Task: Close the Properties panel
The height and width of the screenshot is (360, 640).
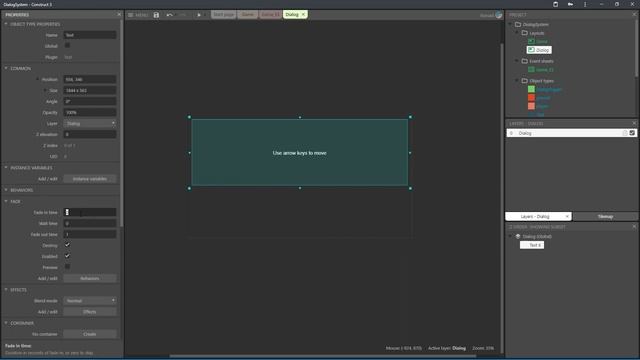Action: [119, 14]
